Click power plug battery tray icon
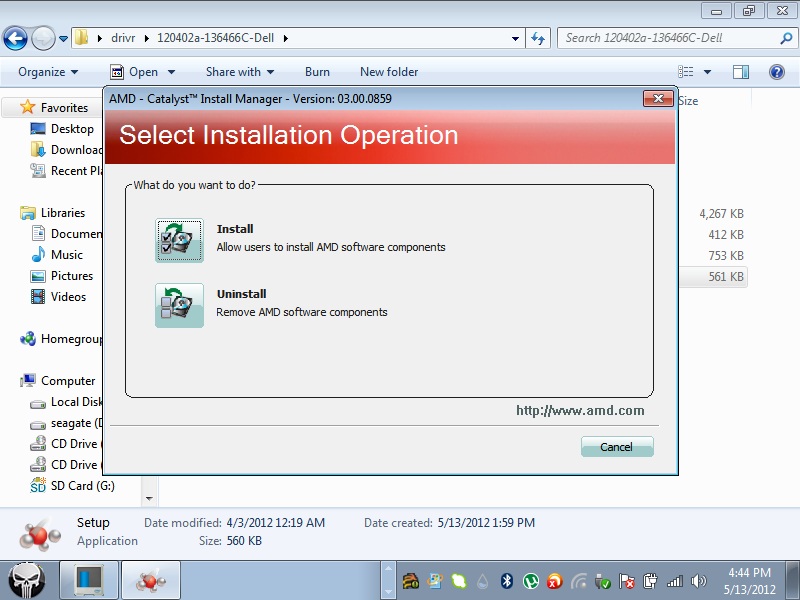The width and height of the screenshot is (800, 600). point(651,581)
